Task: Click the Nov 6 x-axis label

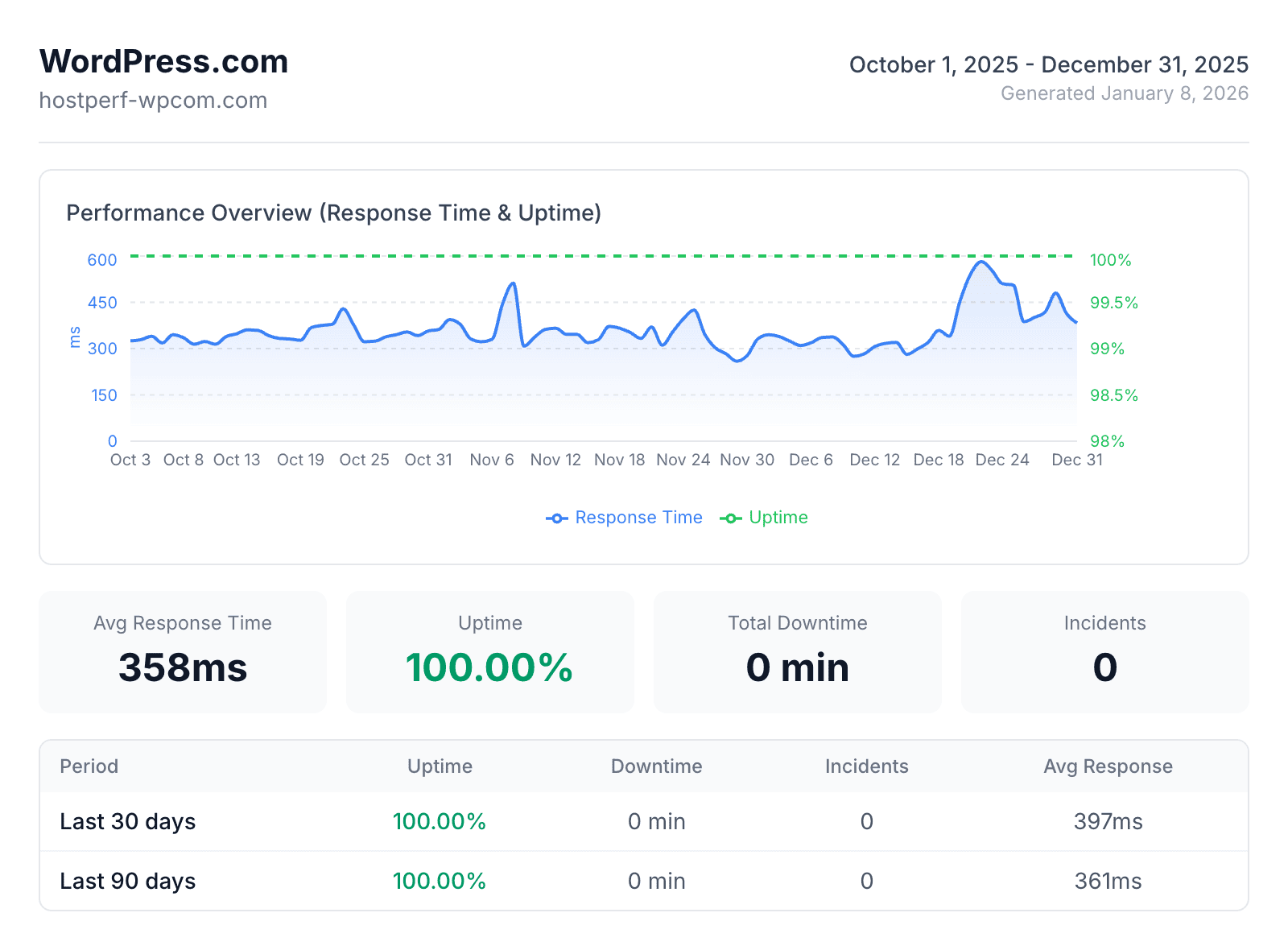Action: click(491, 460)
